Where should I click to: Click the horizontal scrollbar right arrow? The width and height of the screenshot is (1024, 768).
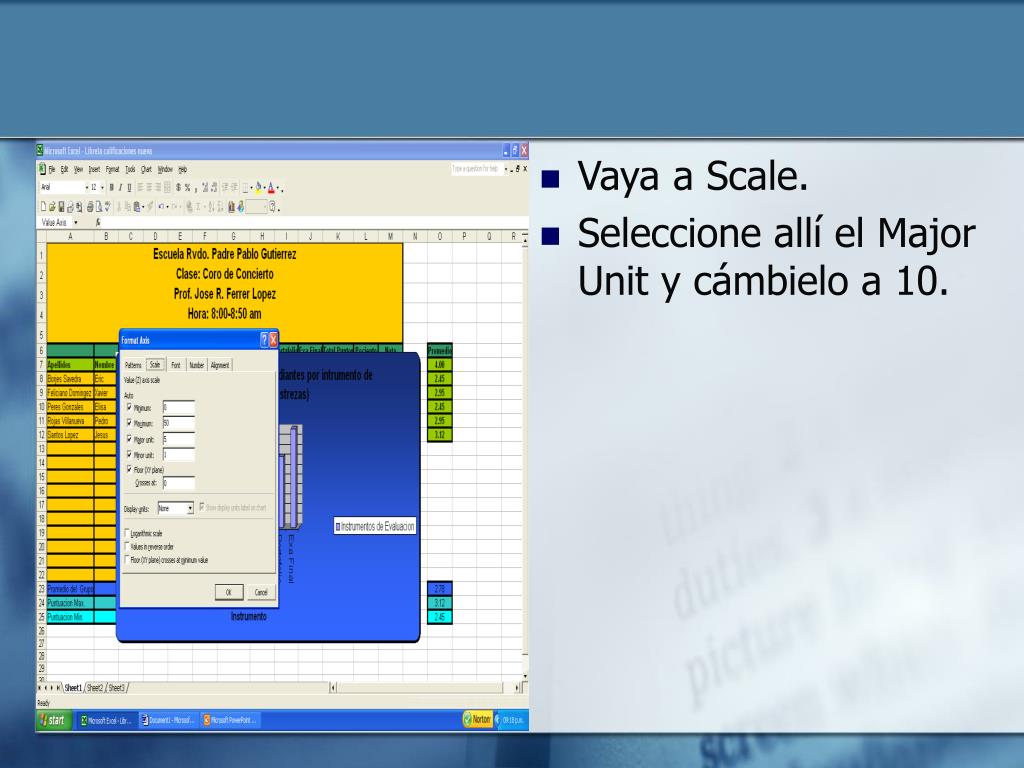coord(517,687)
